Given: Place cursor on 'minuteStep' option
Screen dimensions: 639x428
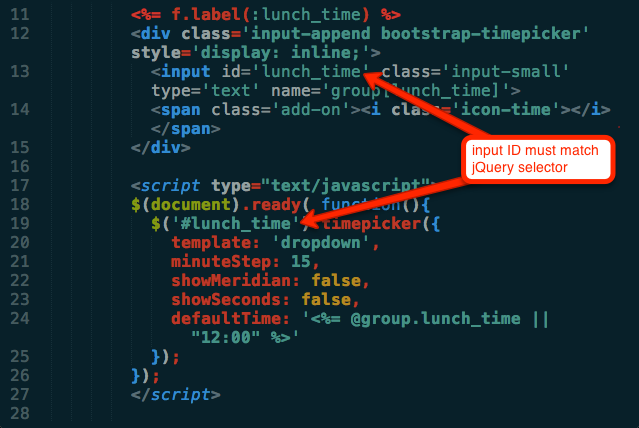Looking at the screenshot, I should tap(220, 262).
